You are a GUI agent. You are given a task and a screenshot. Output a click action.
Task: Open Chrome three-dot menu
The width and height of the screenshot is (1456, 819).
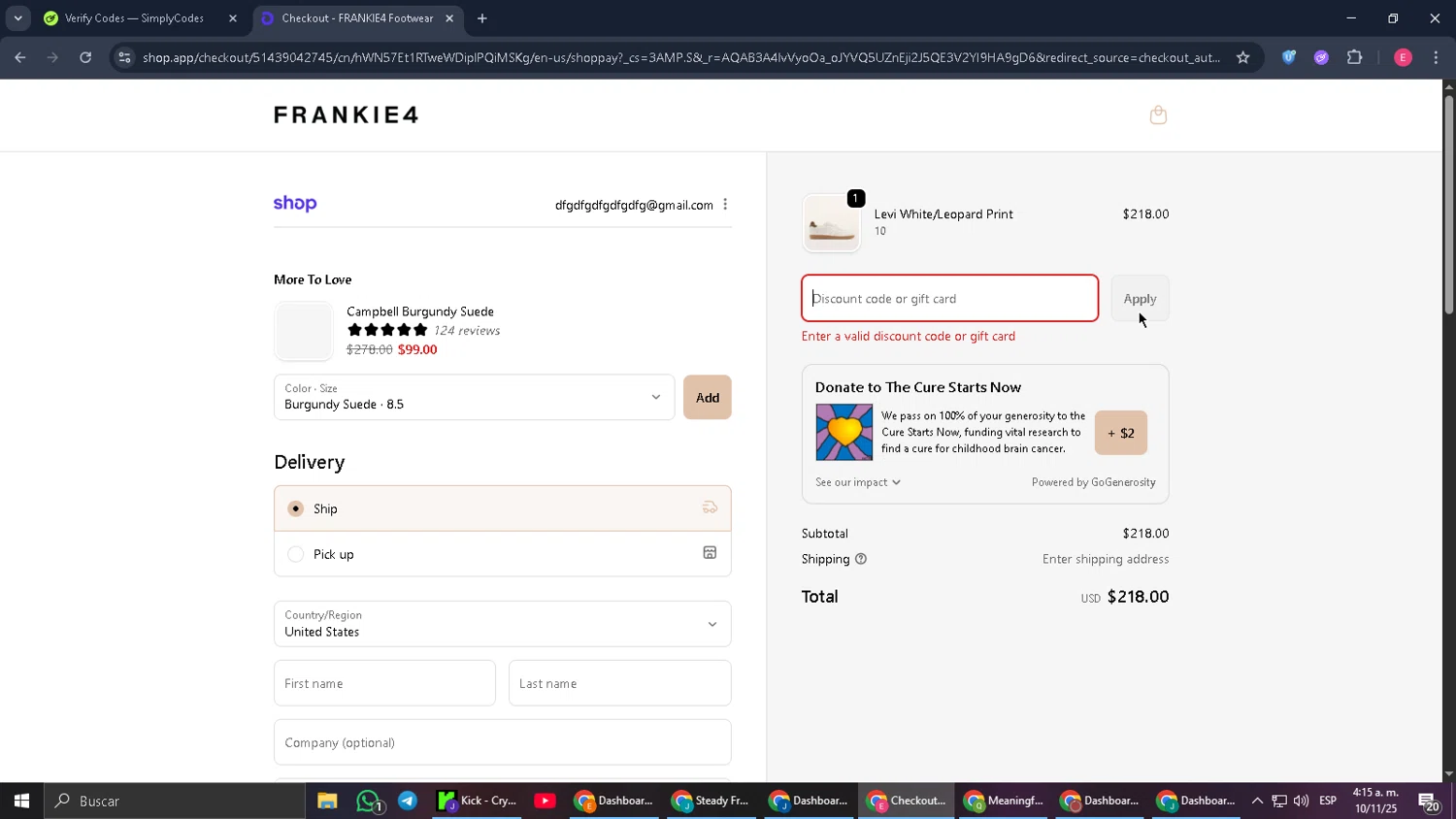(x=1436, y=57)
